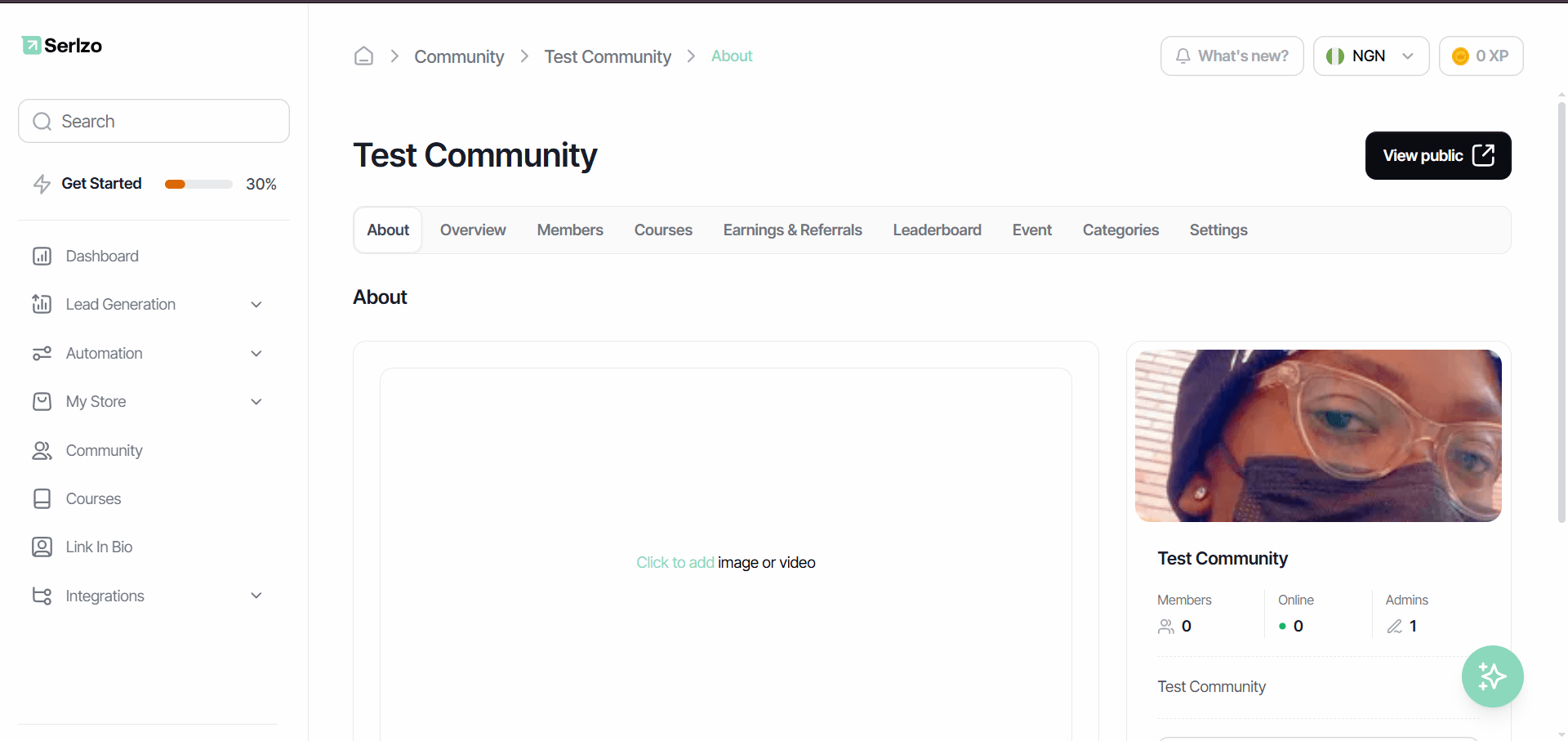Click the gold XP coin icon

coord(1460,56)
